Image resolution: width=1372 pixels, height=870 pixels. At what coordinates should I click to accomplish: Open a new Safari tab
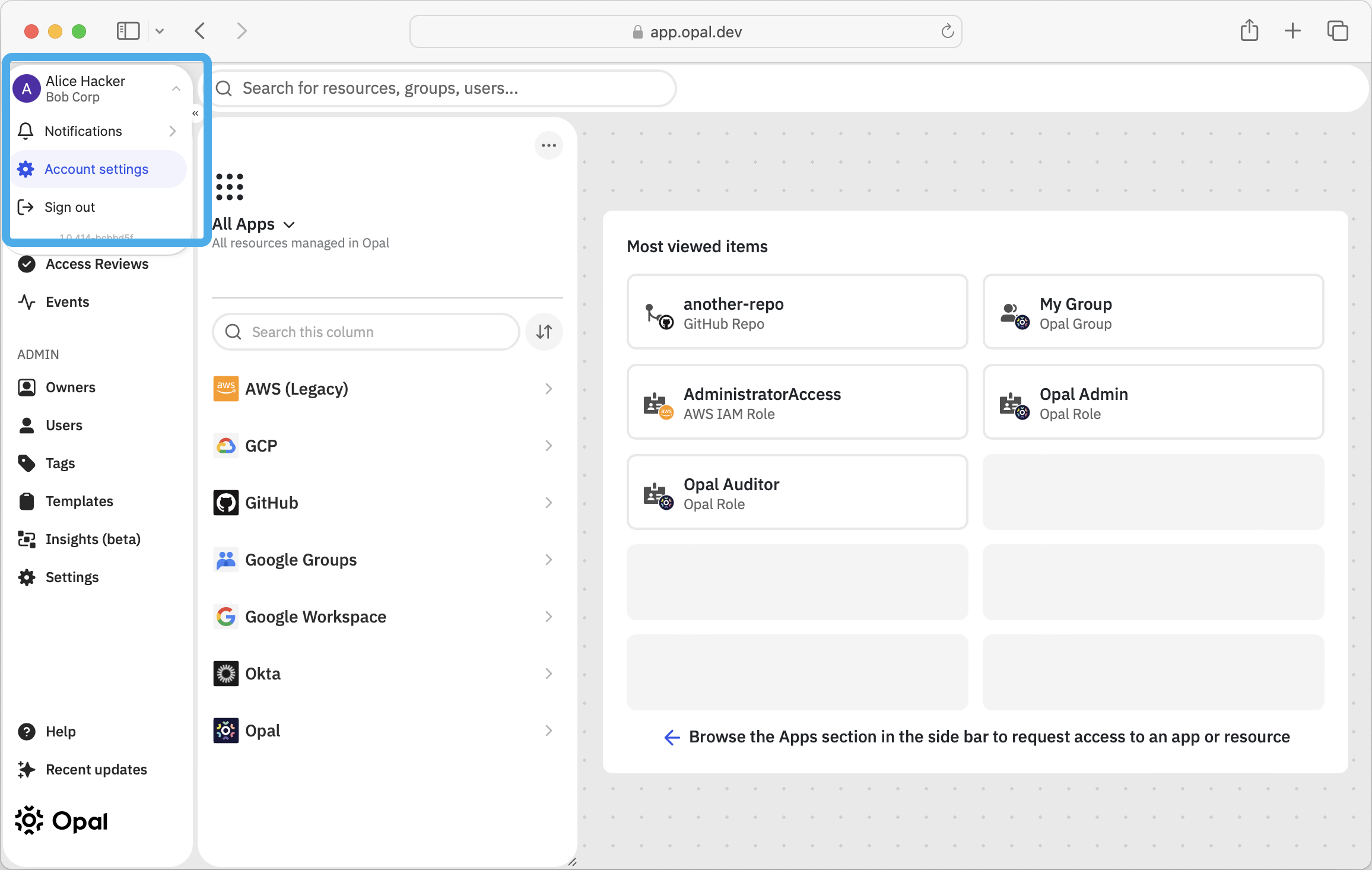[1292, 31]
